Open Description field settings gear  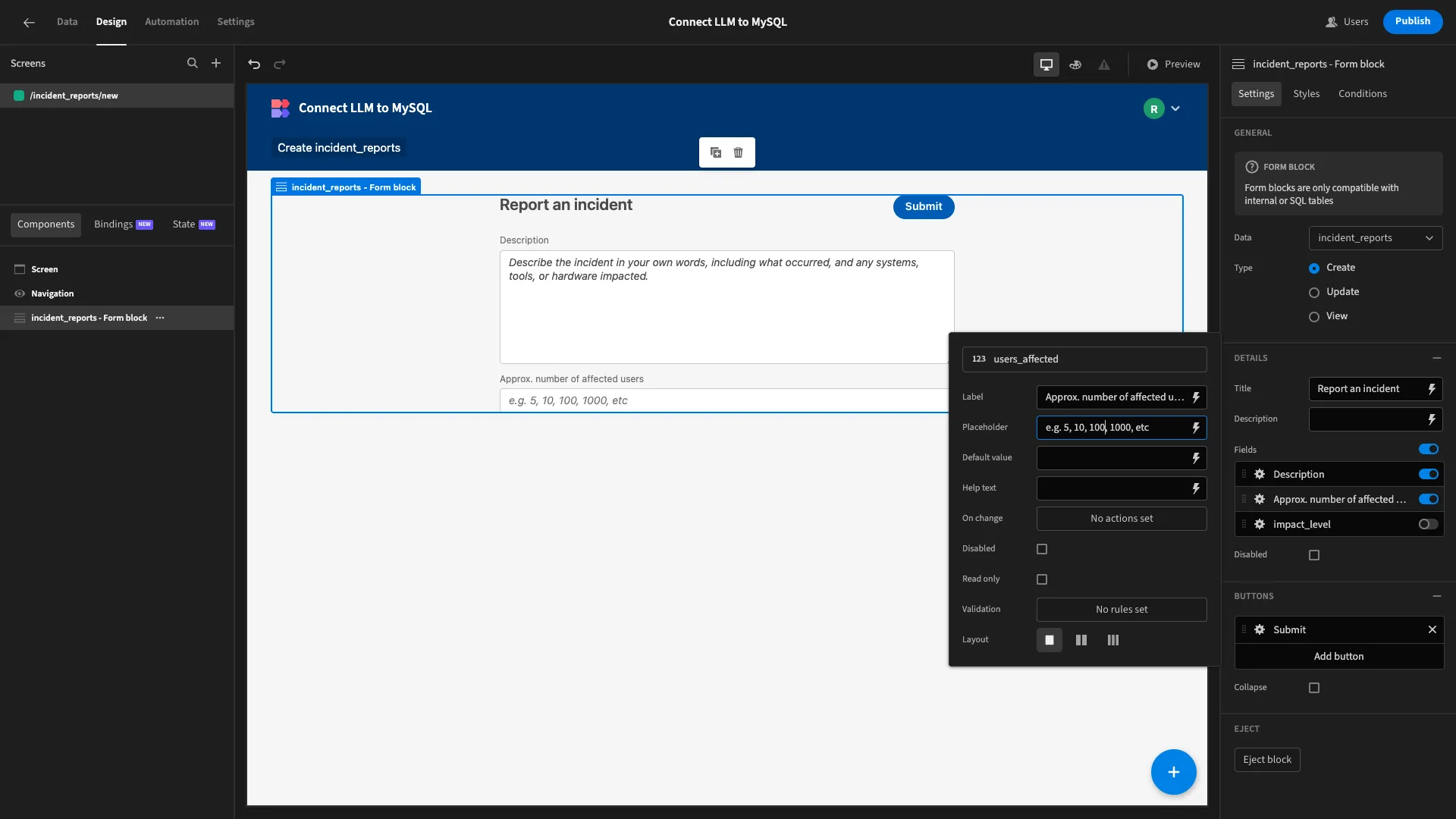click(1260, 474)
